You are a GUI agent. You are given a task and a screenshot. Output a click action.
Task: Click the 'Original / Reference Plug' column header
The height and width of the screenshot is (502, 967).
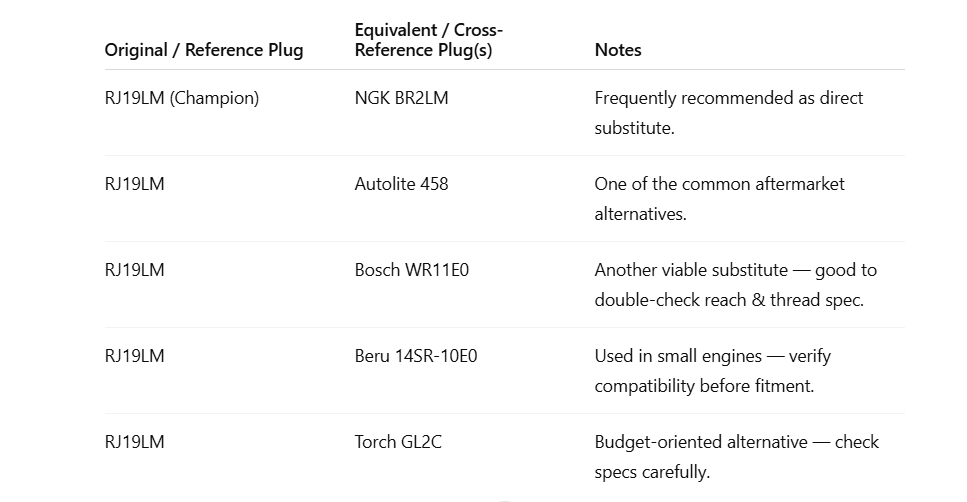tap(203, 50)
